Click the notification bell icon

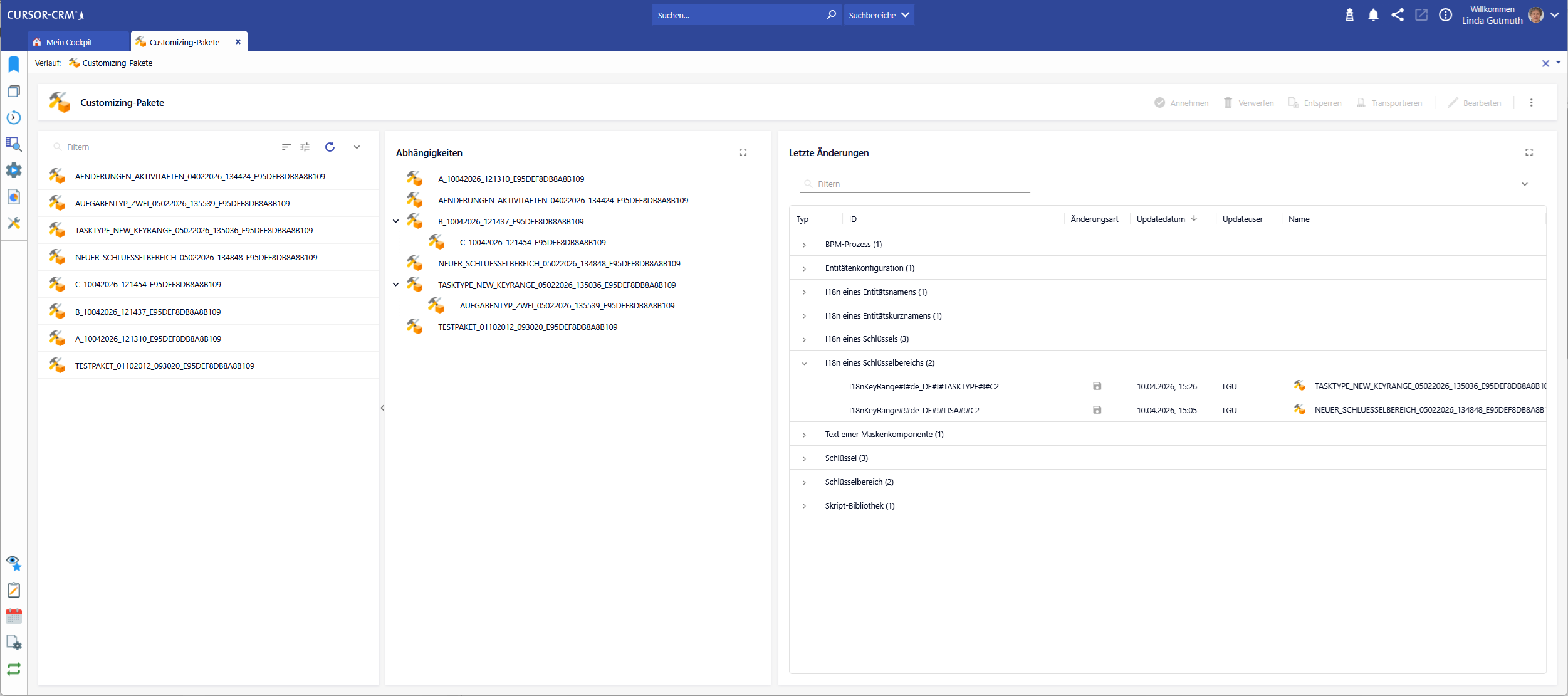pyautogui.click(x=1373, y=15)
